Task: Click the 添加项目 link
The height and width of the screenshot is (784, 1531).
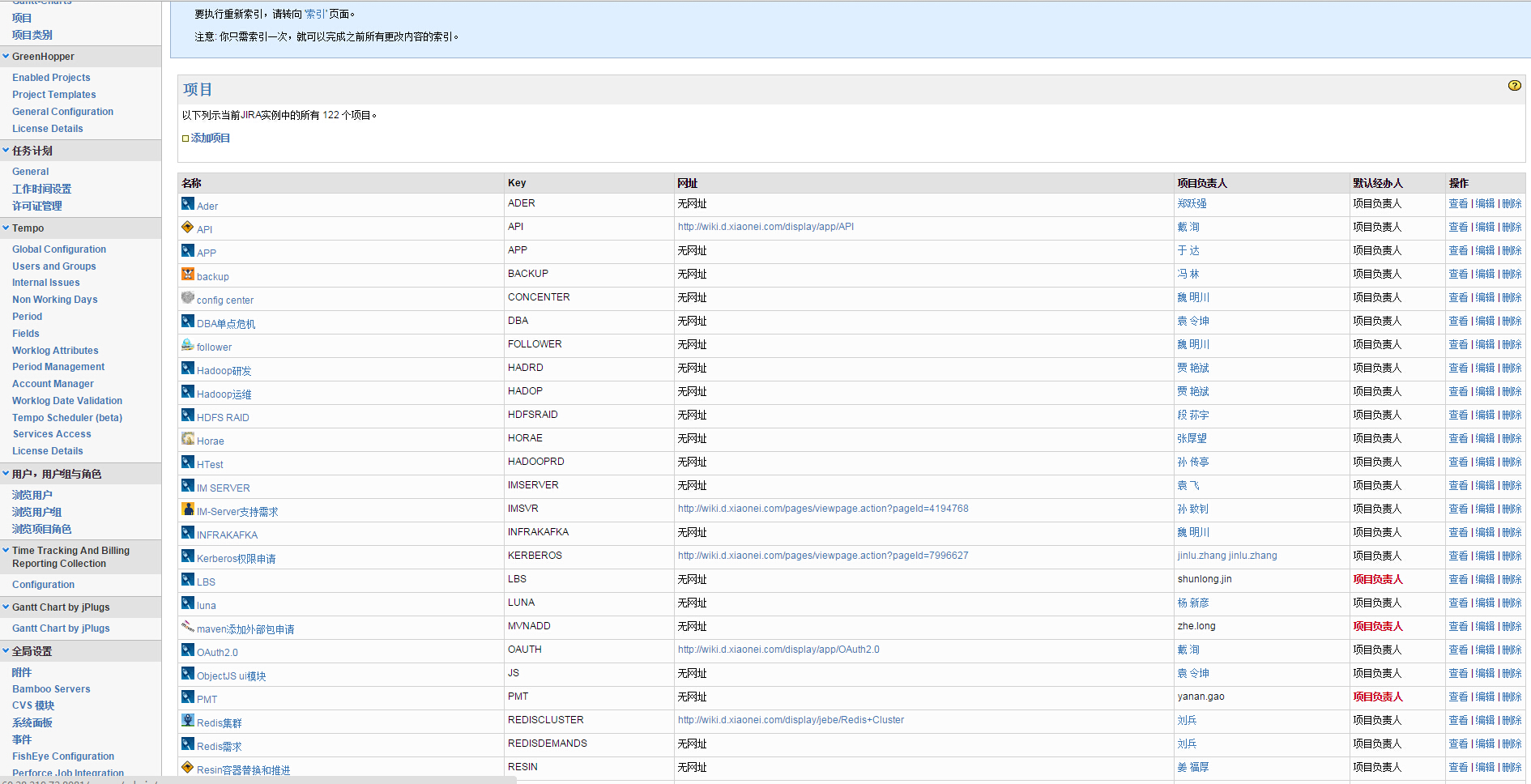Action: [211, 138]
